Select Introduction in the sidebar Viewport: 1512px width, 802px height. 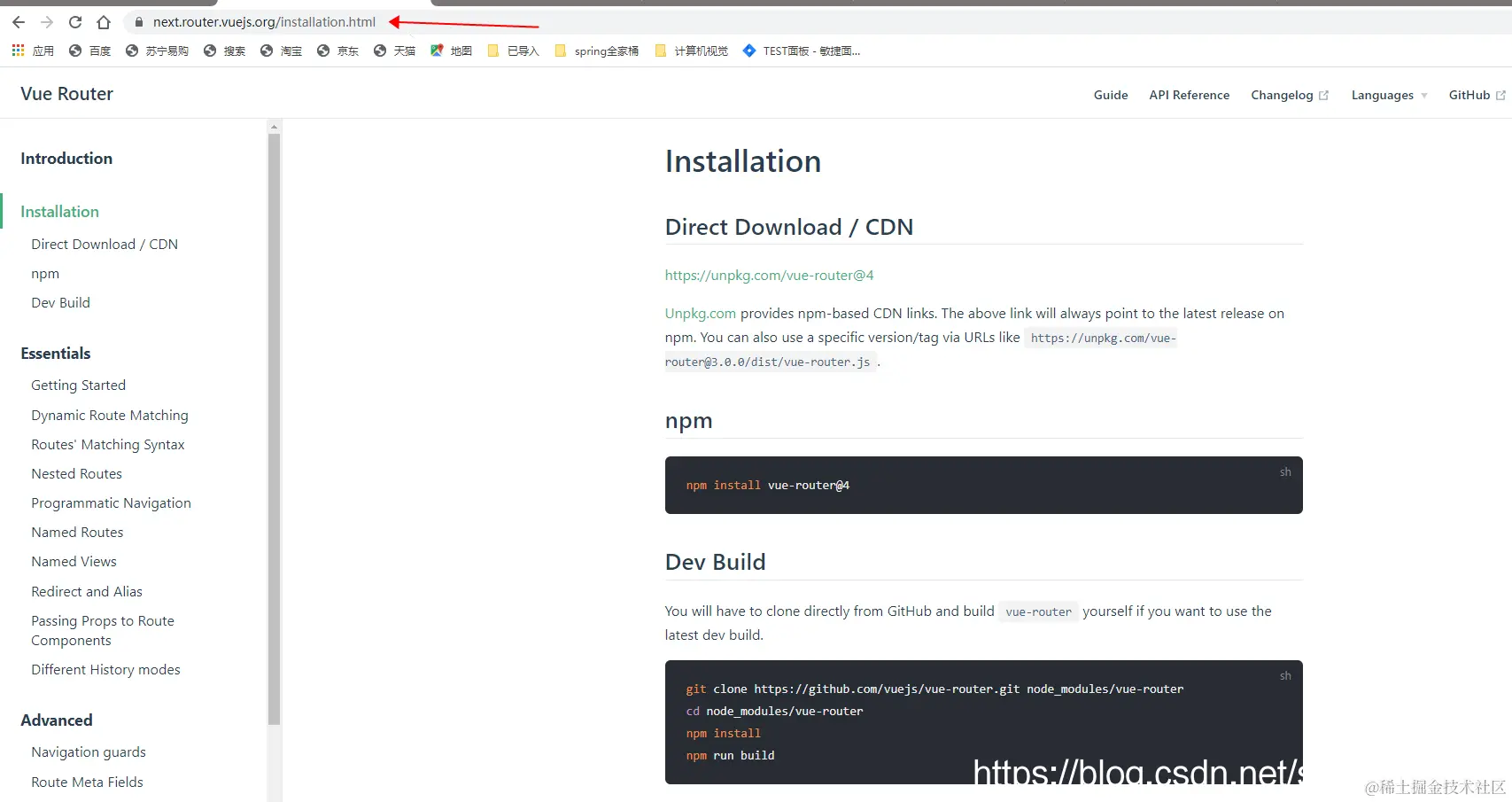click(x=66, y=159)
